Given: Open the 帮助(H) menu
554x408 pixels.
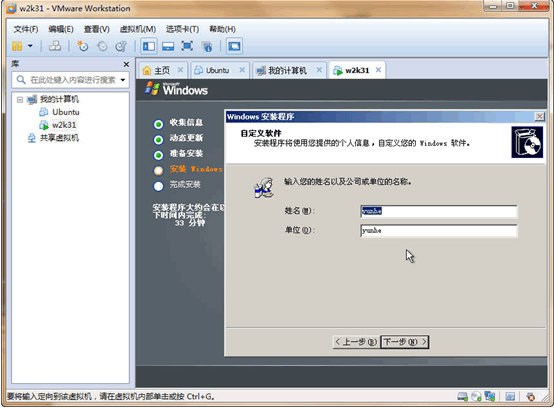Looking at the screenshot, I should point(222,29).
